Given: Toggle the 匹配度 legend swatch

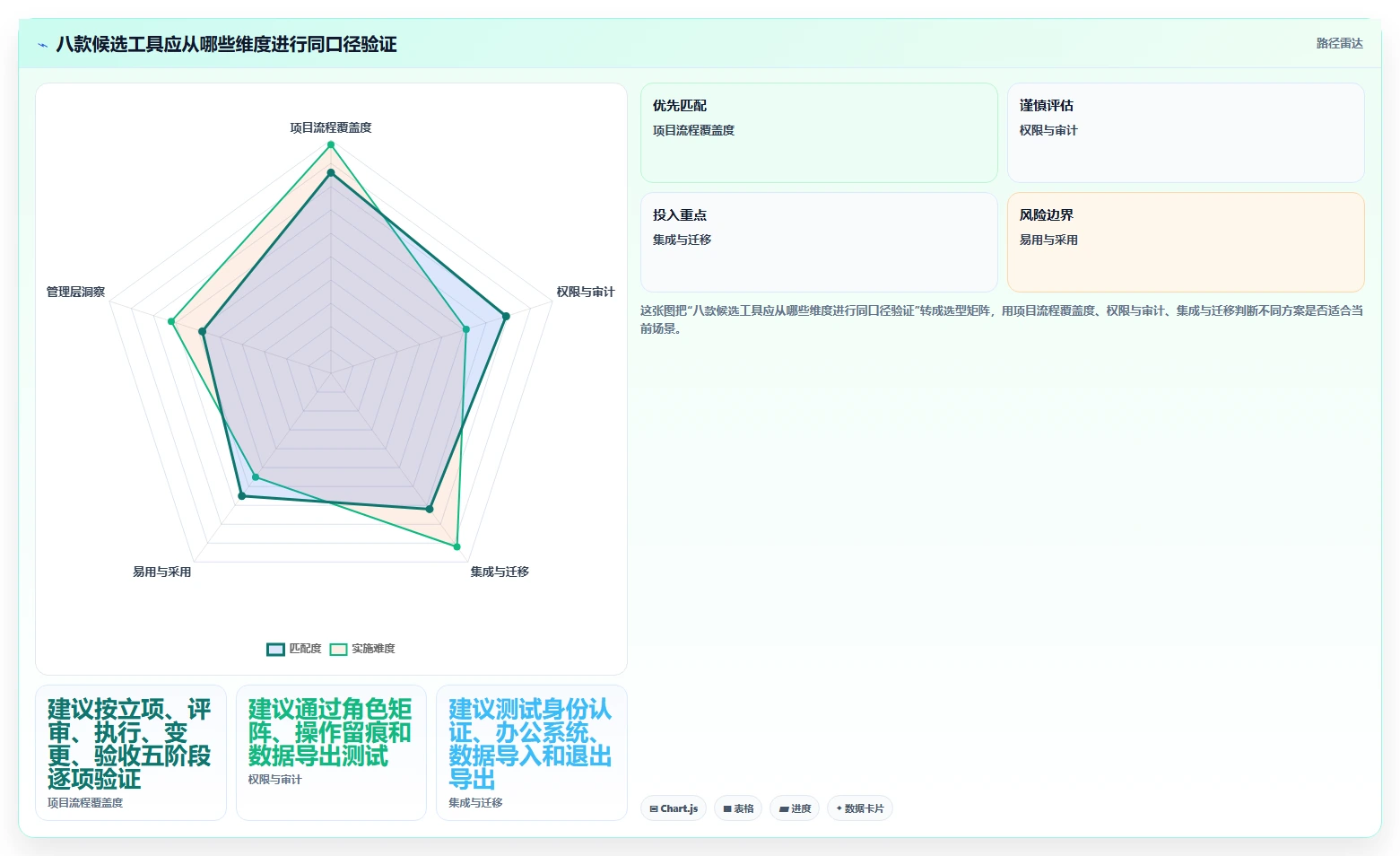Looking at the screenshot, I should pyautogui.click(x=275, y=649).
